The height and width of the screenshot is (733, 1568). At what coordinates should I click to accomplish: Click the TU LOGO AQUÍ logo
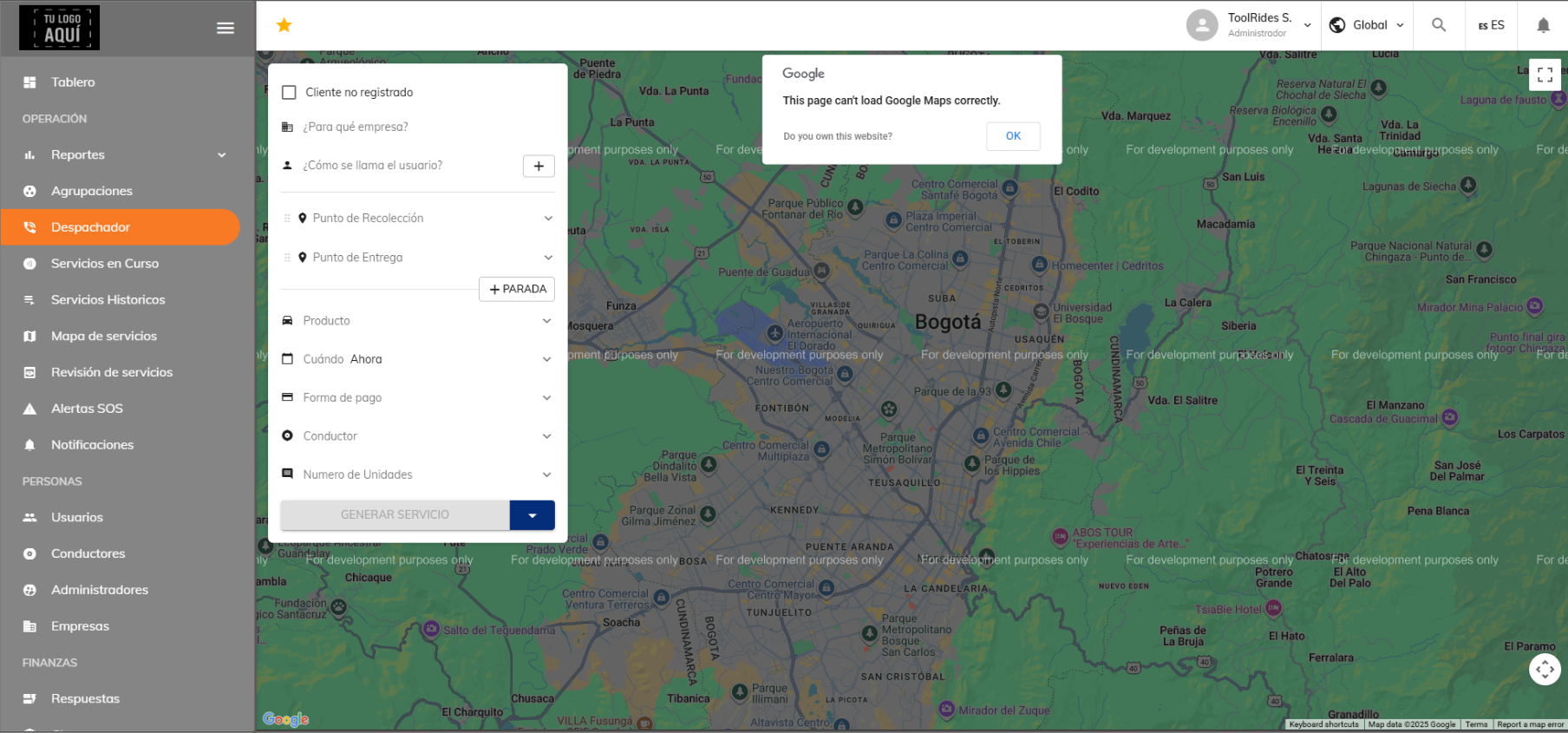(x=60, y=28)
